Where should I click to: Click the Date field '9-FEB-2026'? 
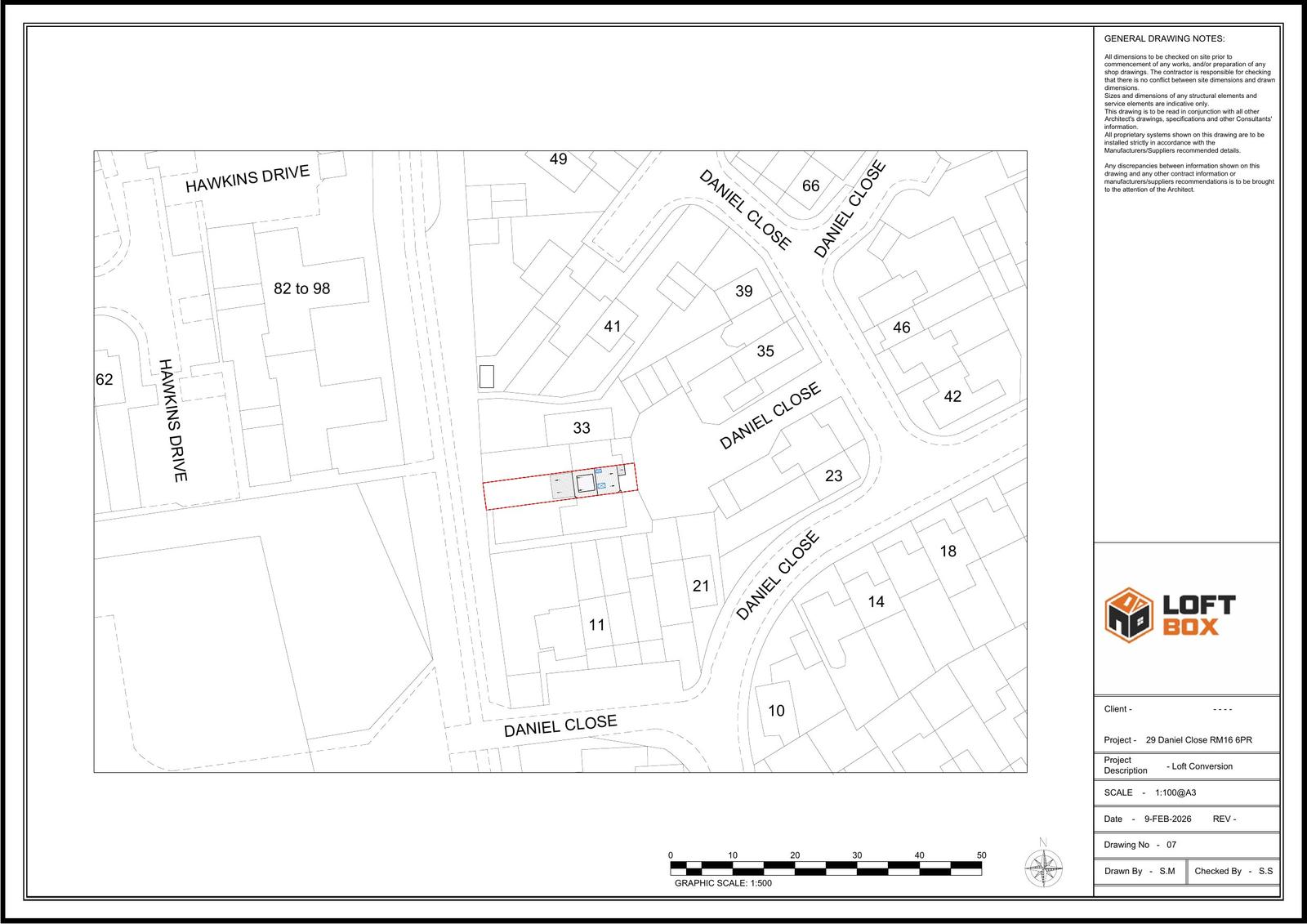pyautogui.click(x=1167, y=819)
